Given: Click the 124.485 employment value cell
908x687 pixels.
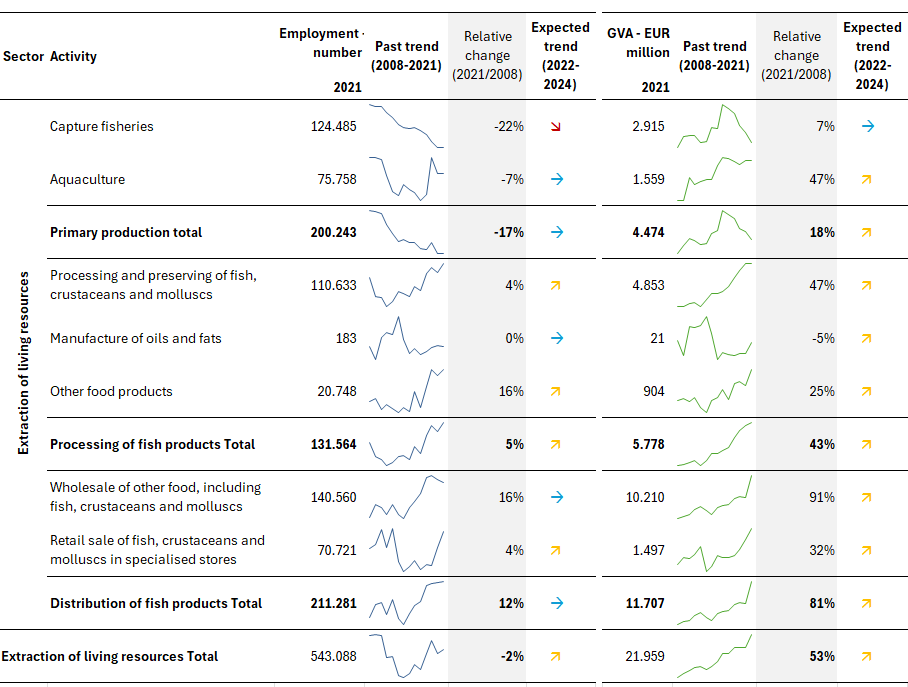Looking at the screenshot, I should click(333, 127).
